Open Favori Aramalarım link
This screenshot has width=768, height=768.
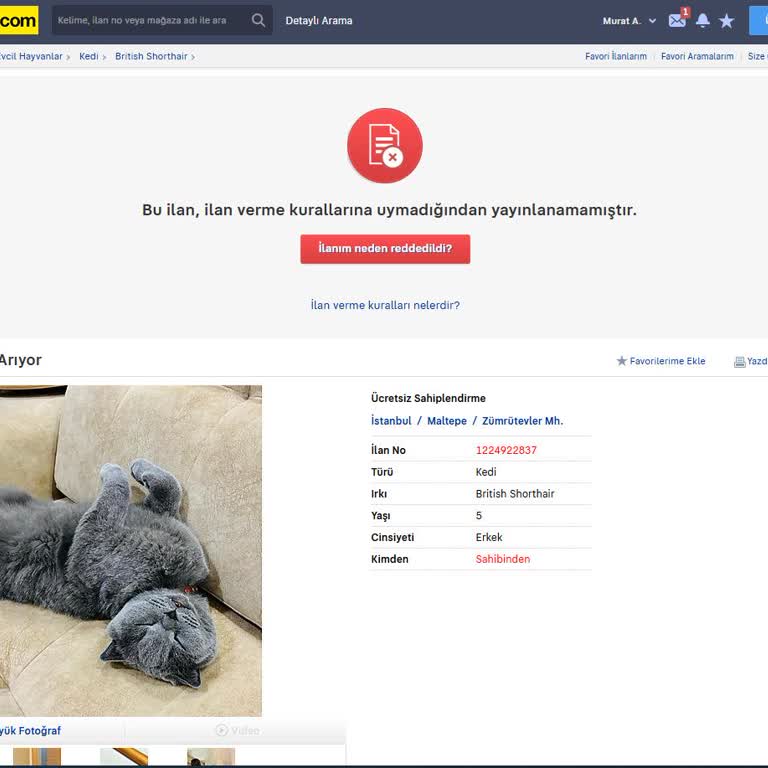tap(697, 56)
